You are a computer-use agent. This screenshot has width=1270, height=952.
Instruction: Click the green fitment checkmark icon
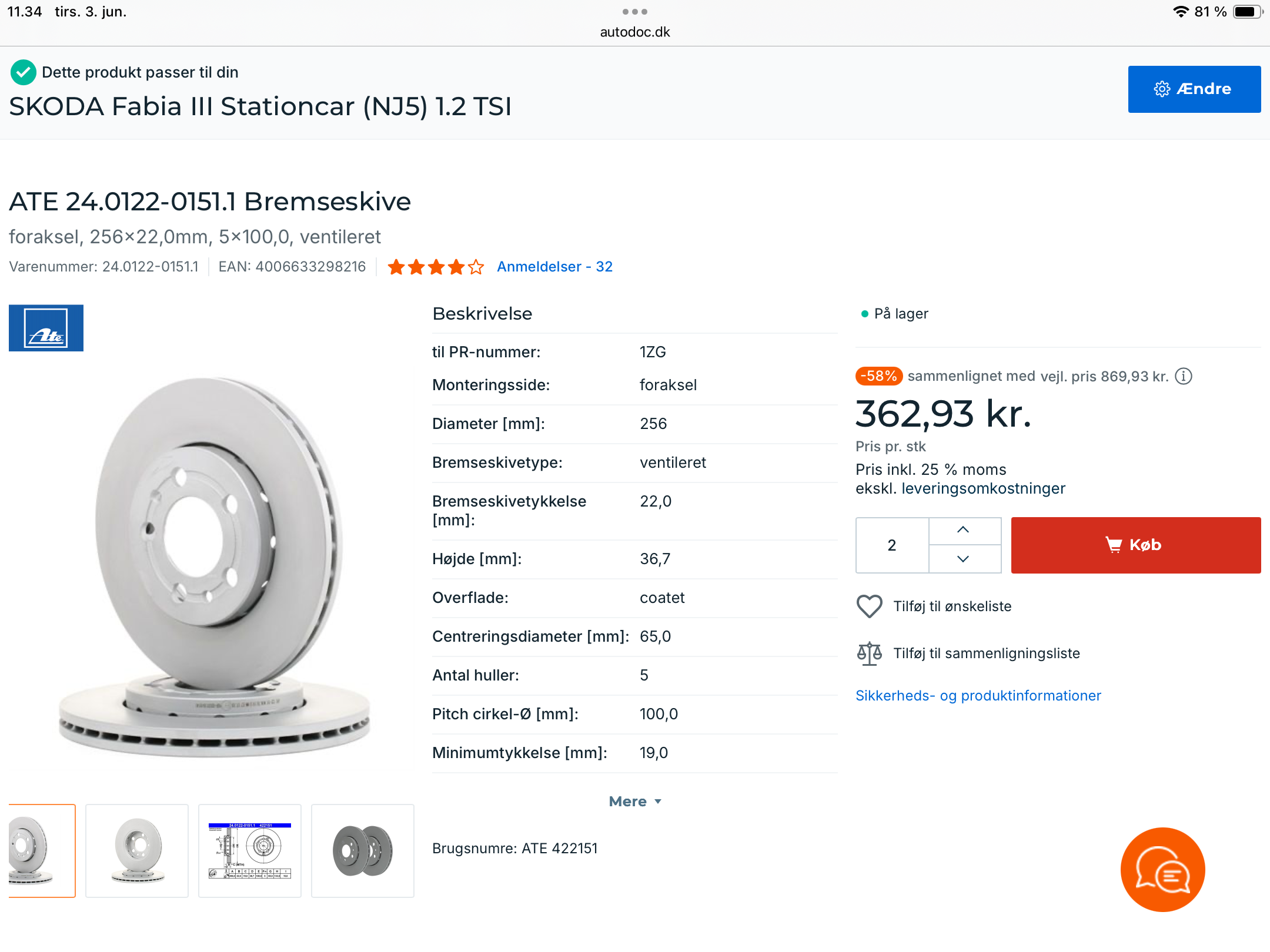tap(24, 72)
